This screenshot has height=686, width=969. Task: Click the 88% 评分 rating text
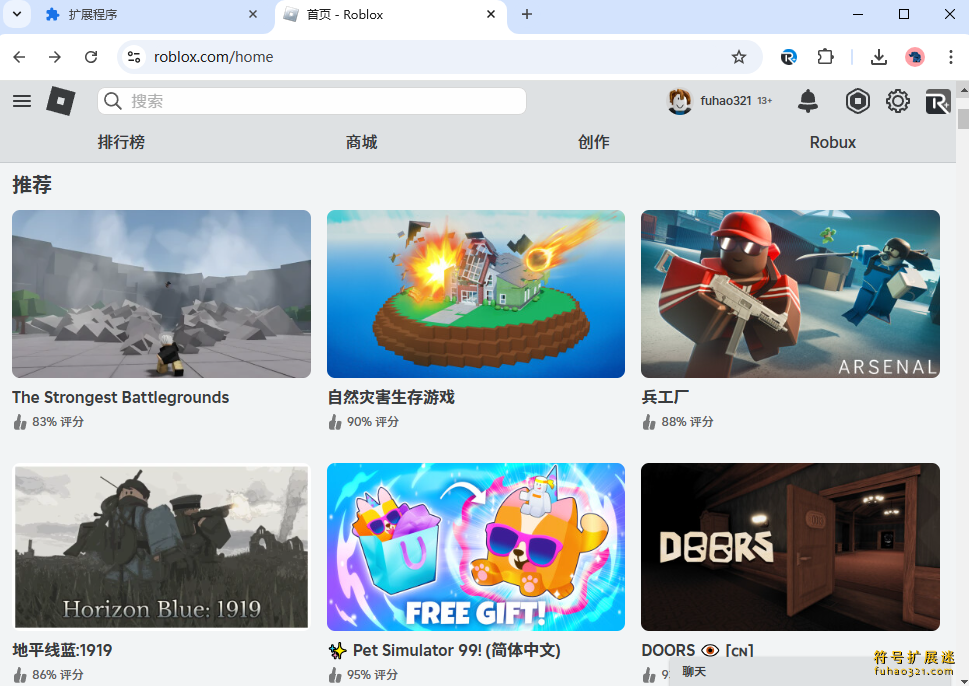click(x=687, y=422)
